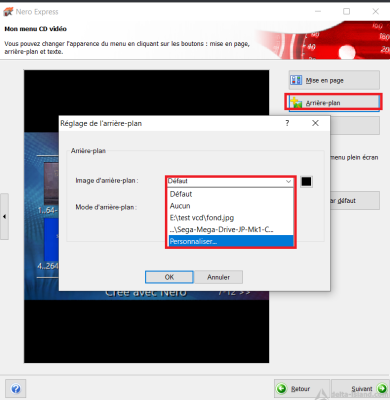This screenshot has height=400, width=390.
Task: Open Nero Express help blue question icon
Action: point(16,389)
